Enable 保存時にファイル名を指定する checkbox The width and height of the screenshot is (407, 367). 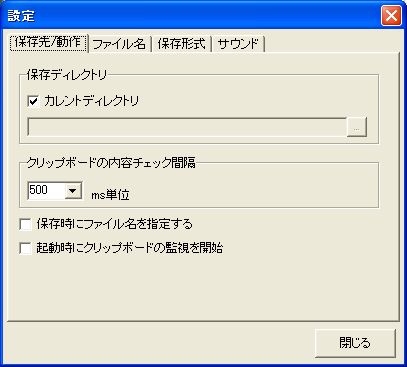click(26, 224)
